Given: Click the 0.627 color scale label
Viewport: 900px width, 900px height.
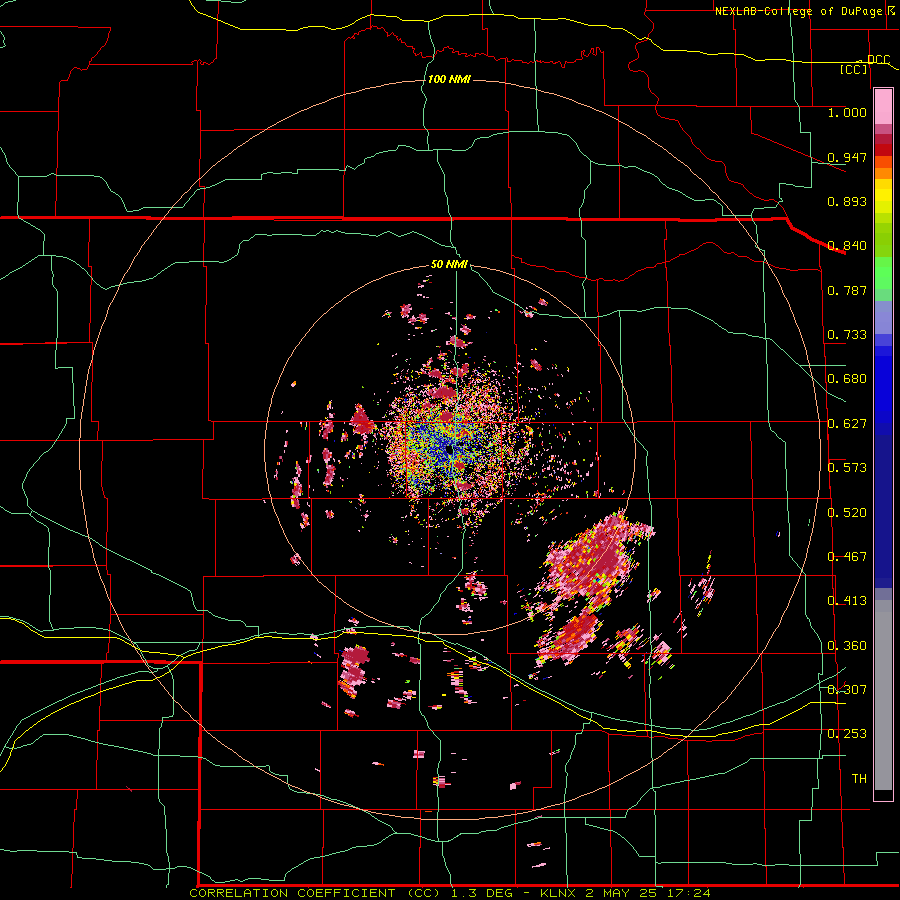Looking at the screenshot, I should pos(847,424).
